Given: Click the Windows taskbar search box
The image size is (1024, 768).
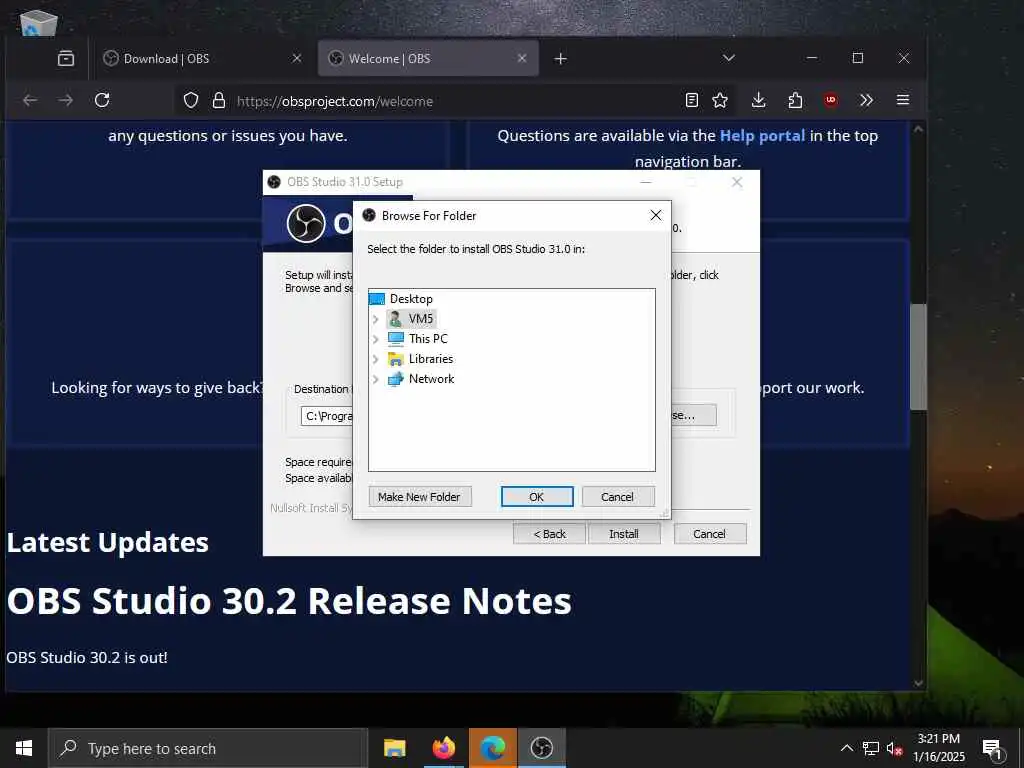Looking at the screenshot, I should click(208, 748).
